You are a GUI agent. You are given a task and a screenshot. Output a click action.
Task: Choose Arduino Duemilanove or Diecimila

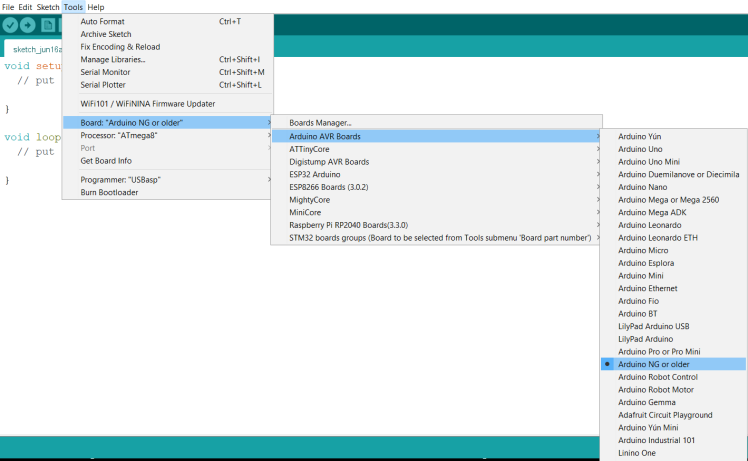coord(674,174)
